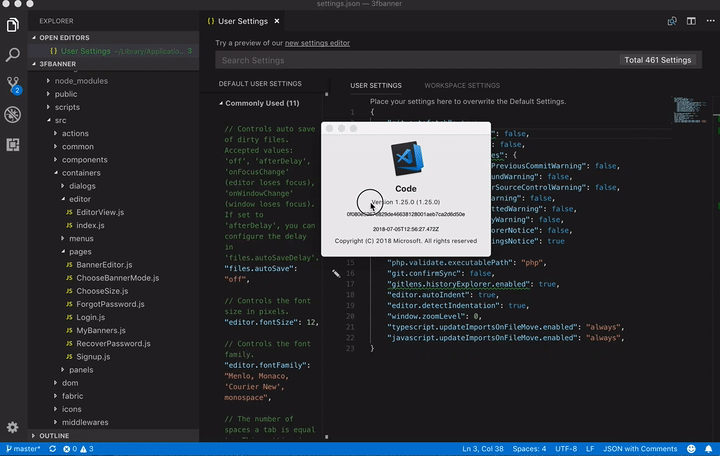The image size is (720, 456).
Task: Open the Extensions view icon
Action: [x=13, y=145]
